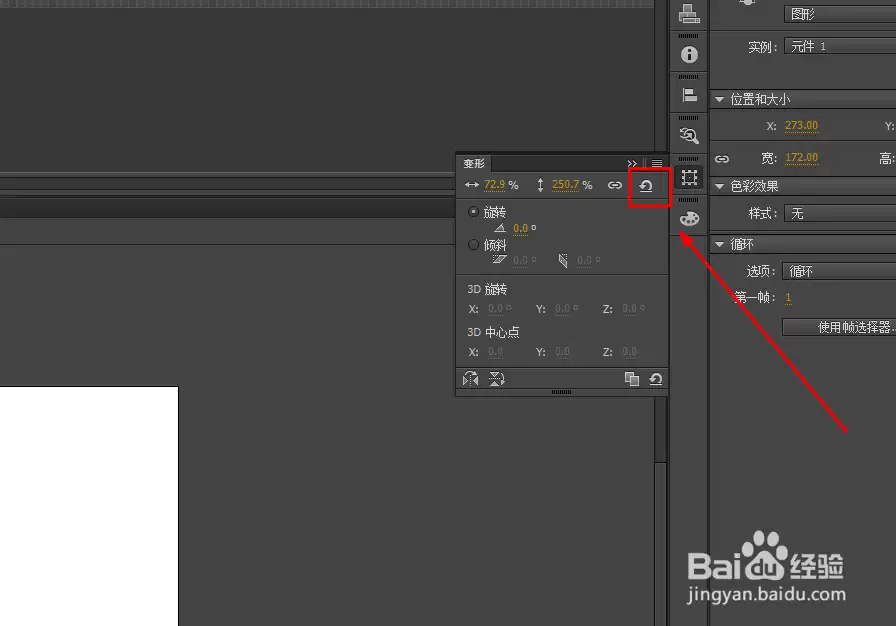This screenshot has height=626, width=896.
Task: Click the remove transform icon at panel bottom
Action: pos(656,379)
